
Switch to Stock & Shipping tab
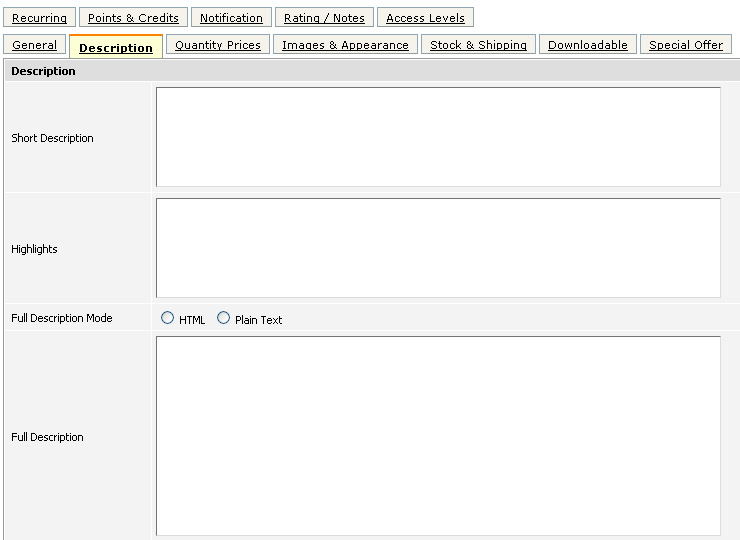pyautogui.click(x=479, y=44)
